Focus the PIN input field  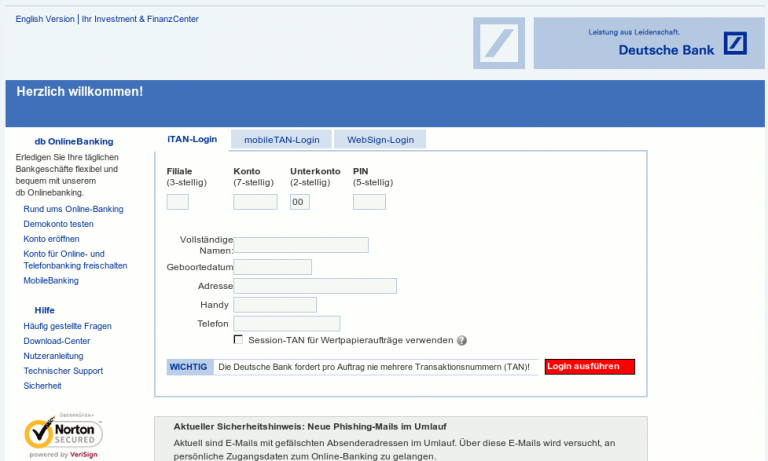click(x=369, y=202)
